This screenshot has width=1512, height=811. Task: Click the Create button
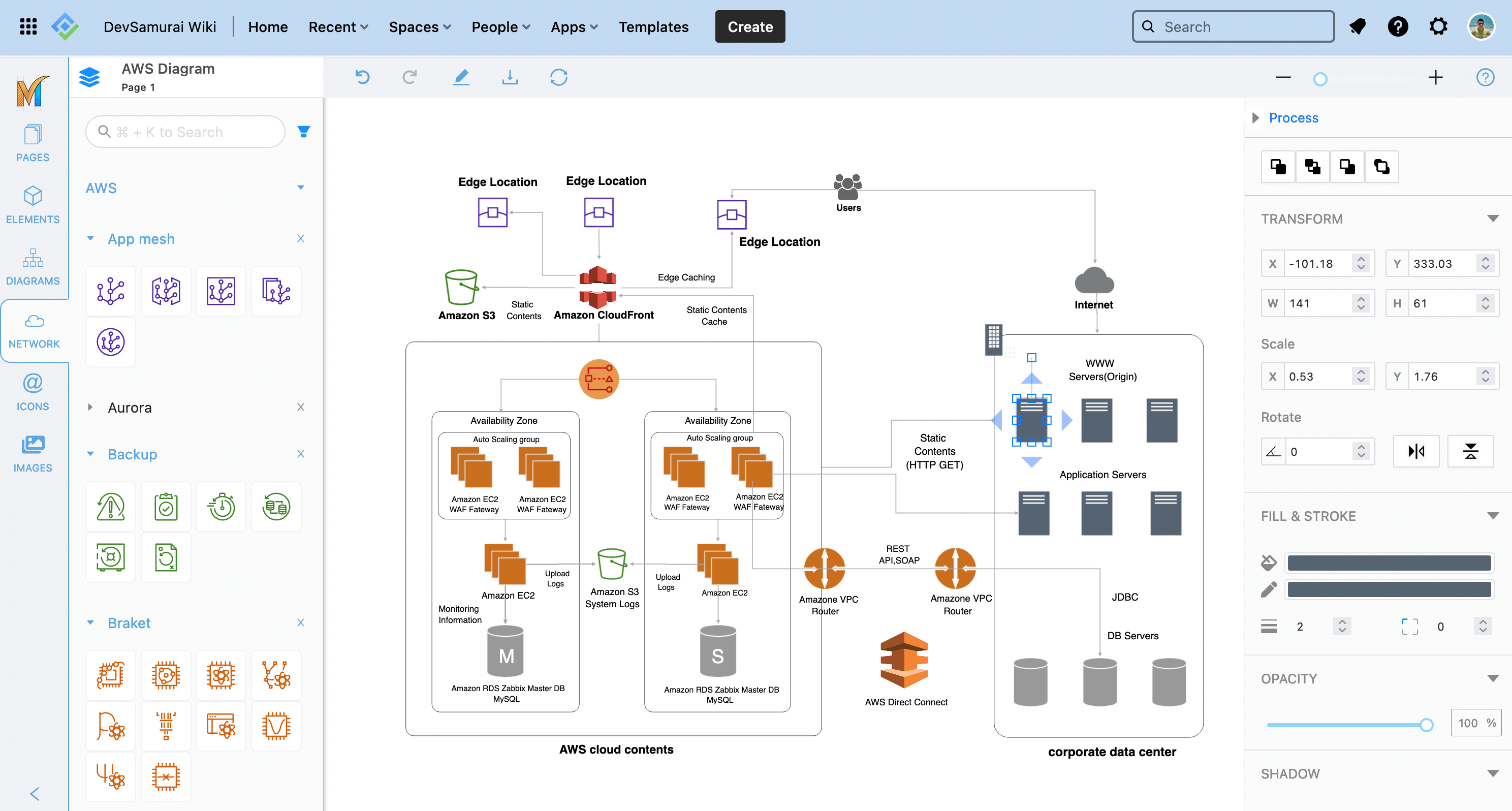coord(749,26)
